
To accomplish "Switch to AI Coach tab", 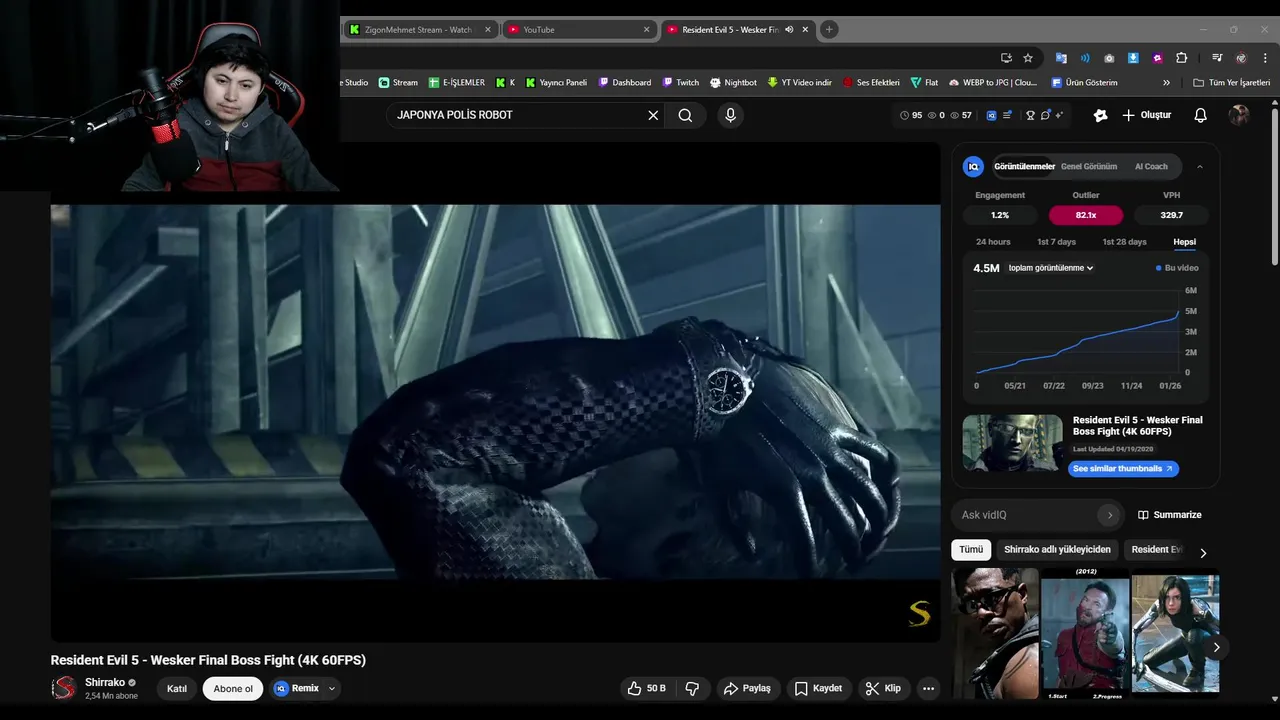I will (1151, 167).
